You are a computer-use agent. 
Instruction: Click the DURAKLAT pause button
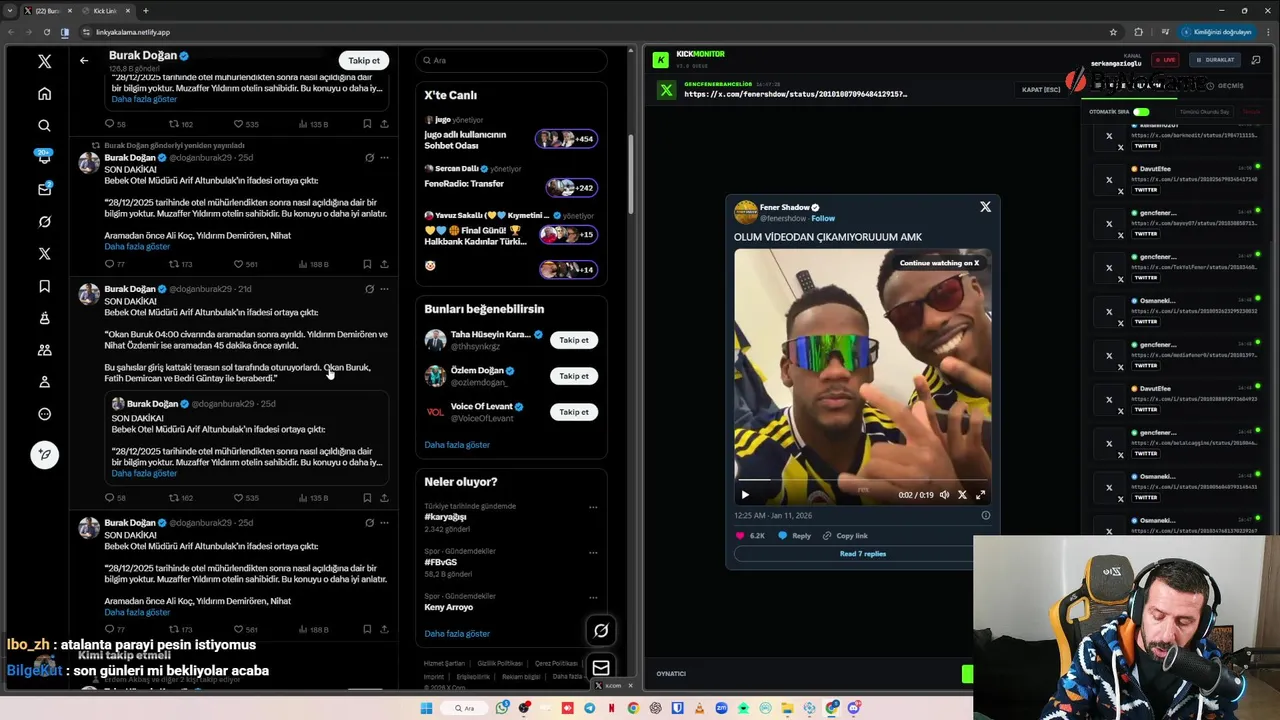(x=1215, y=60)
